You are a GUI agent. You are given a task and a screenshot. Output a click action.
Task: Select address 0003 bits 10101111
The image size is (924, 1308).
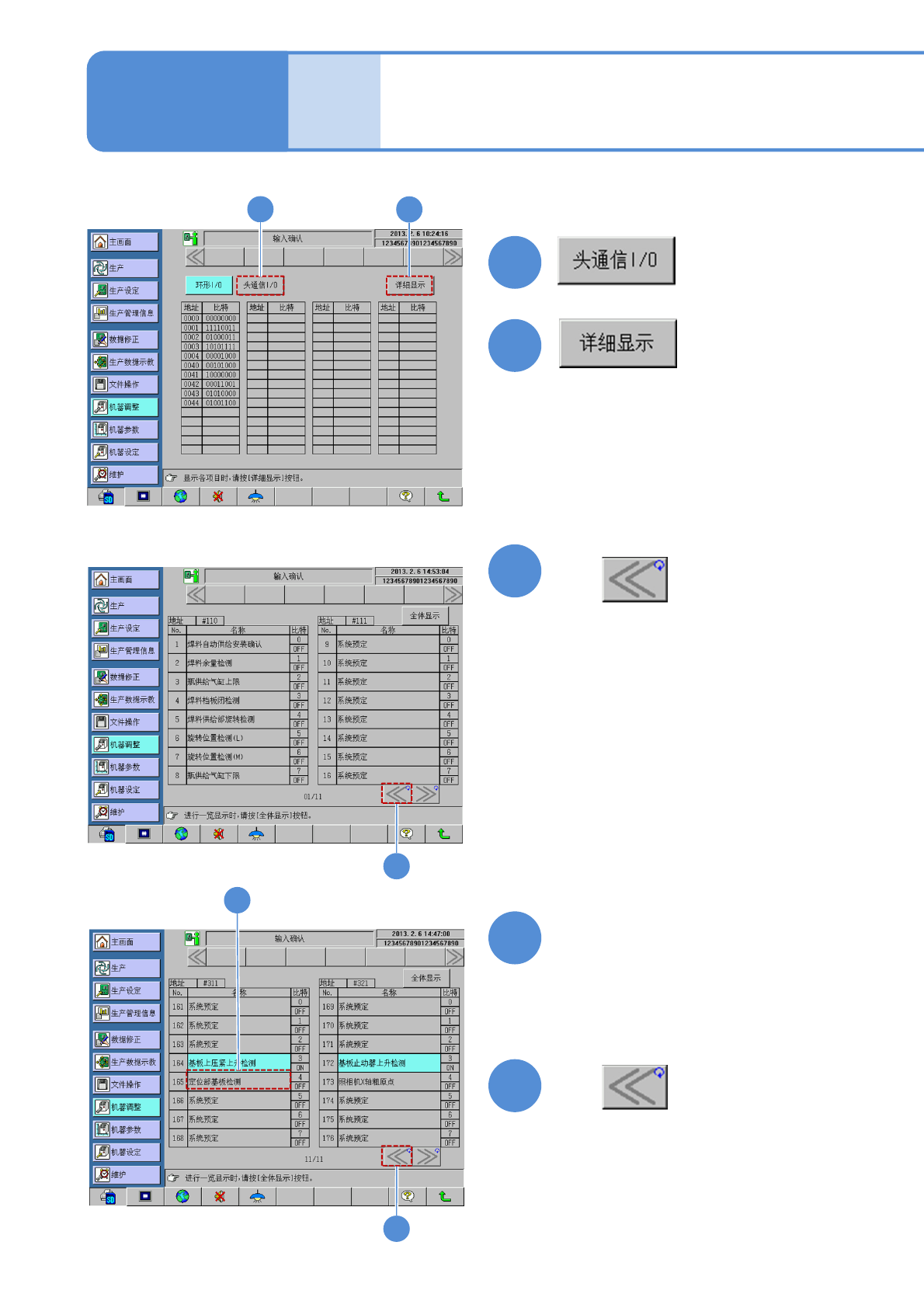[x=210, y=346]
